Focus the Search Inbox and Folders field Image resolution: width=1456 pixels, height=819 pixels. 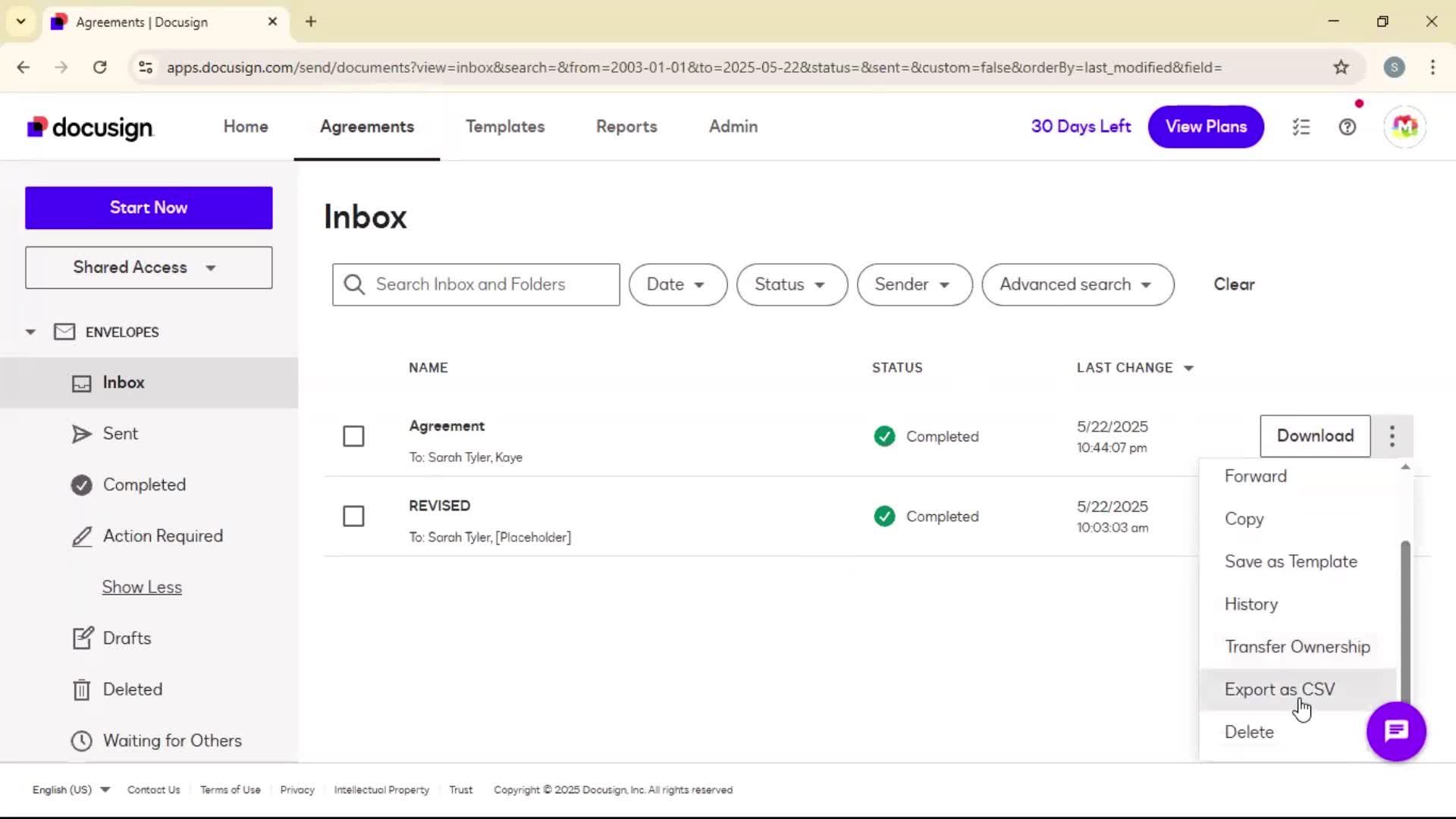coord(475,284)
